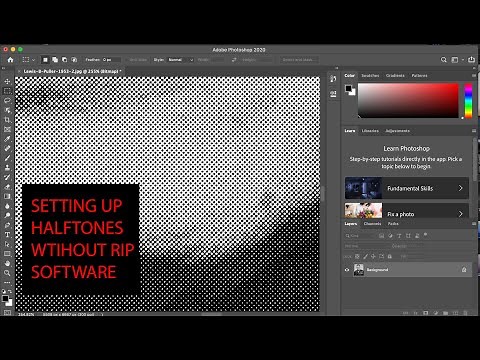Switch to the Patterns tab
This screenshot has height=360, width=480.
click(419, 76)
